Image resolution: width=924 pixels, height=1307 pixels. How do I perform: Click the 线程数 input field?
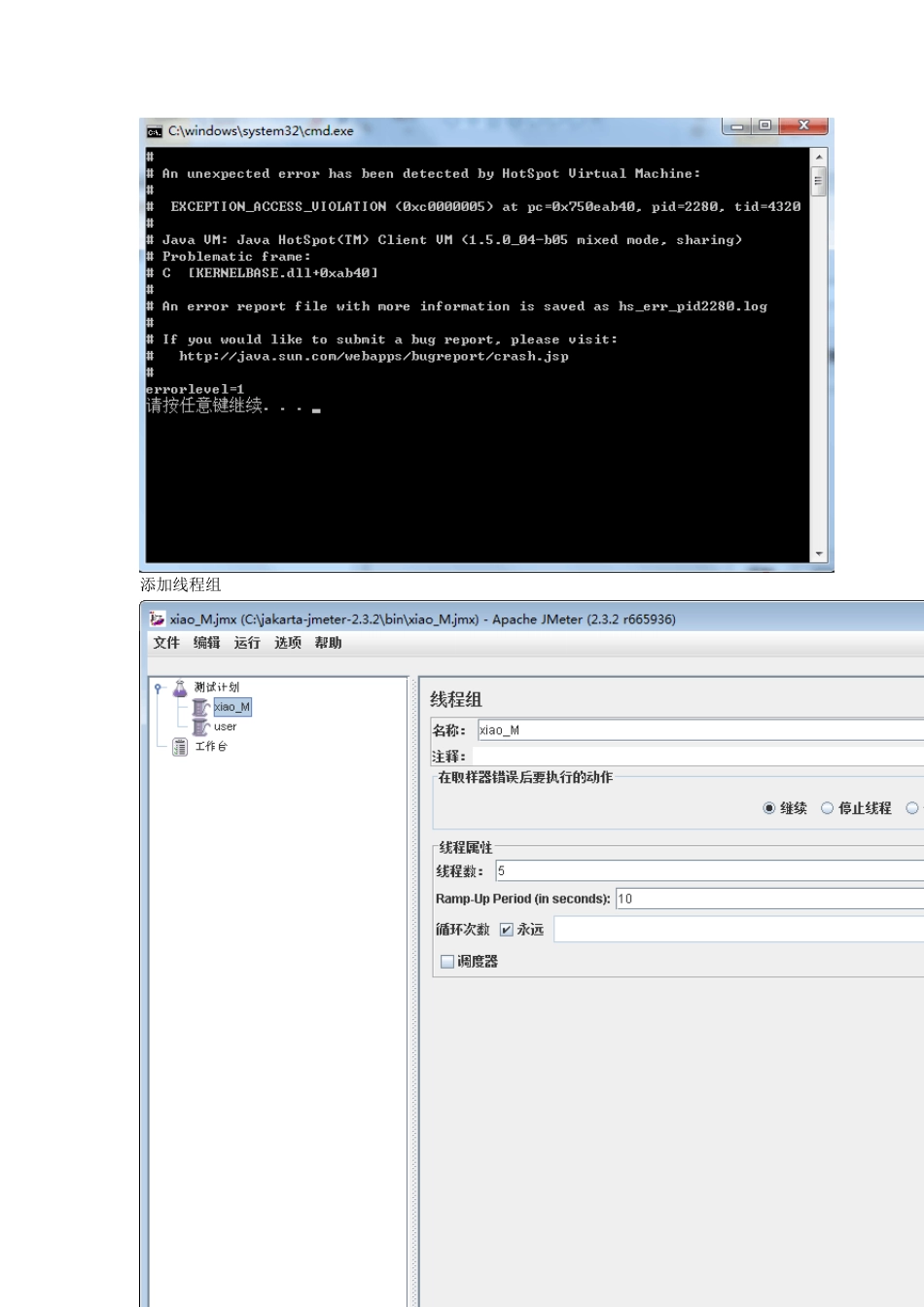[709, 871]
